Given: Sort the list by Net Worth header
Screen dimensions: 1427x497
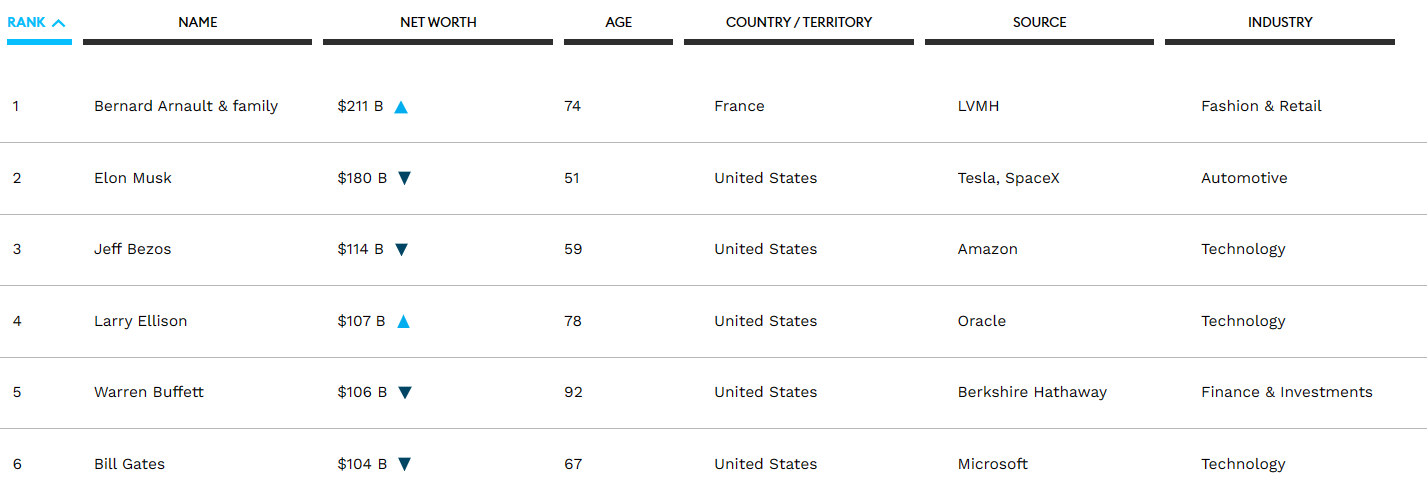Looking at the screenshot, I should coord(438,22).
